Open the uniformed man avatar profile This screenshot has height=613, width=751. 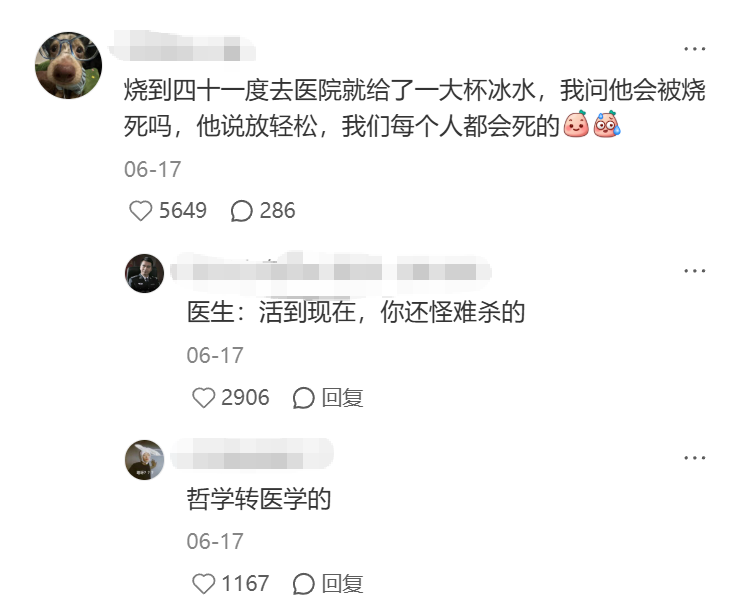[x=144, y=273]
